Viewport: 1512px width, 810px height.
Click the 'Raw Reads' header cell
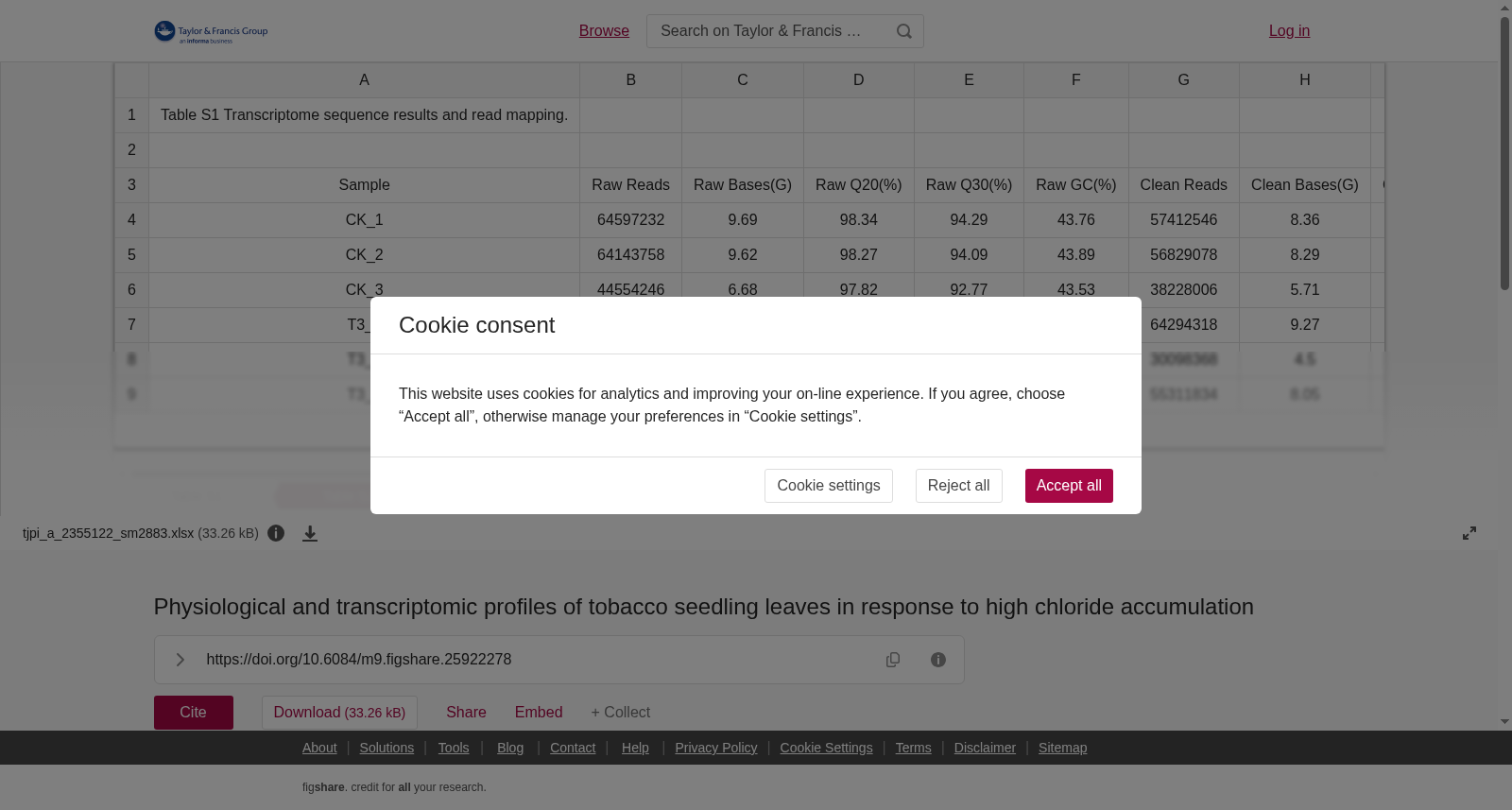[x=630, y=185]
